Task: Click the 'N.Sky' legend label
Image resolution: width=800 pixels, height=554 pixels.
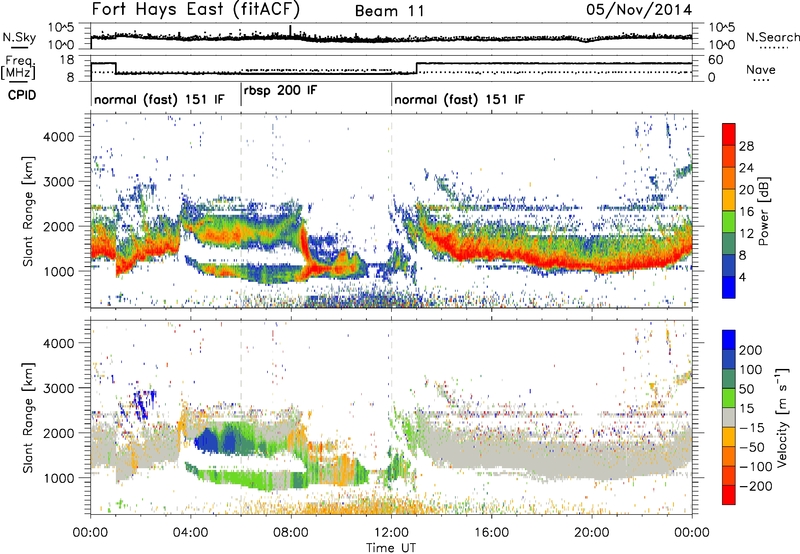Action: tap(19, 37)
